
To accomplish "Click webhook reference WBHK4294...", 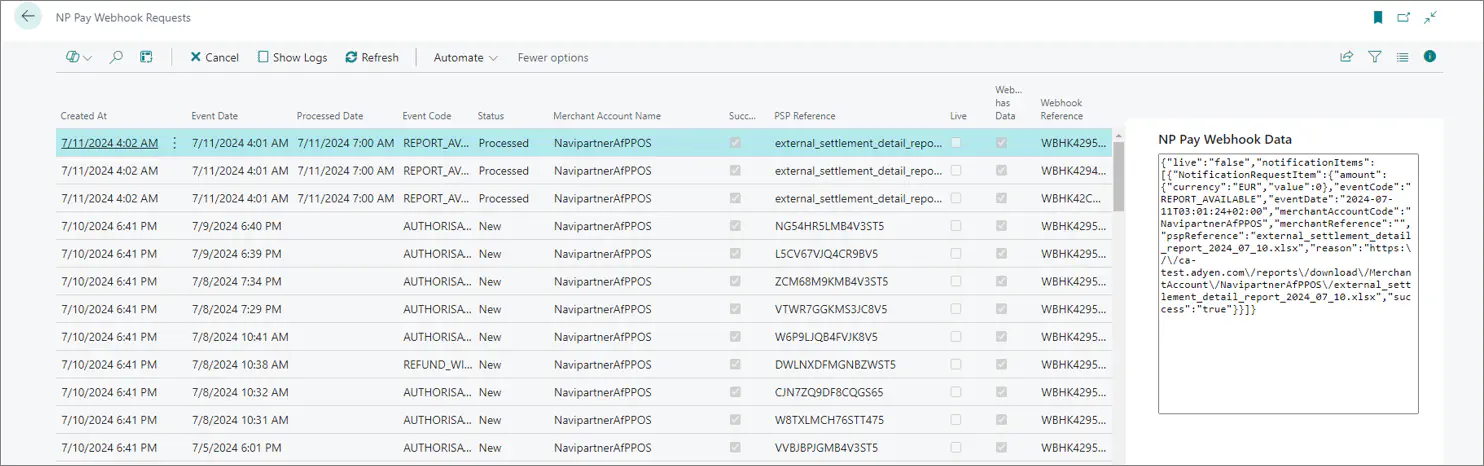I will tap(1074, 171).
